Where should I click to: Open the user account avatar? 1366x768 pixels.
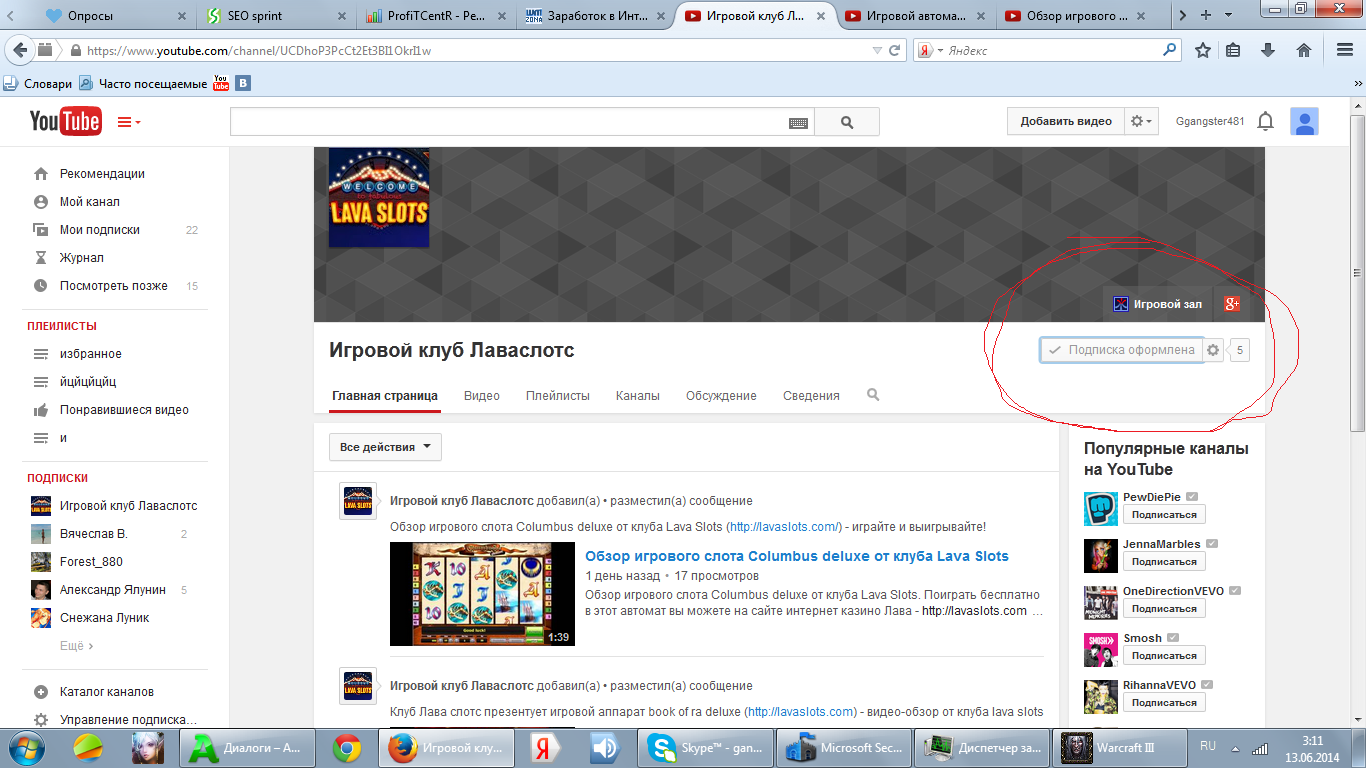tap(1304, 122)
